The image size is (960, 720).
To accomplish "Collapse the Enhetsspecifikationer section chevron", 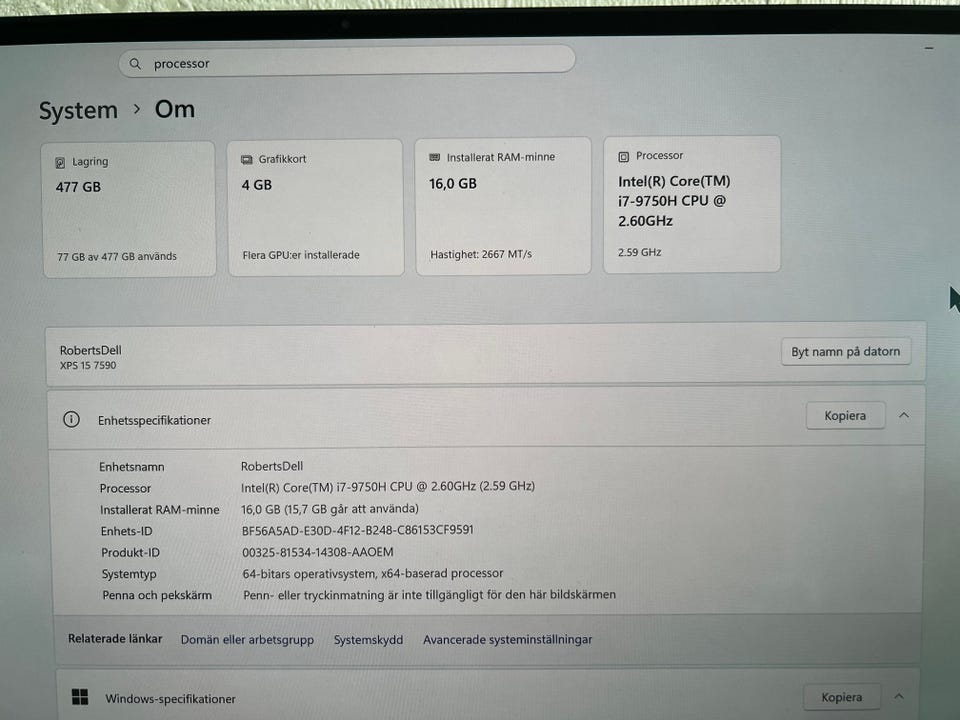I will click(904, 415).
